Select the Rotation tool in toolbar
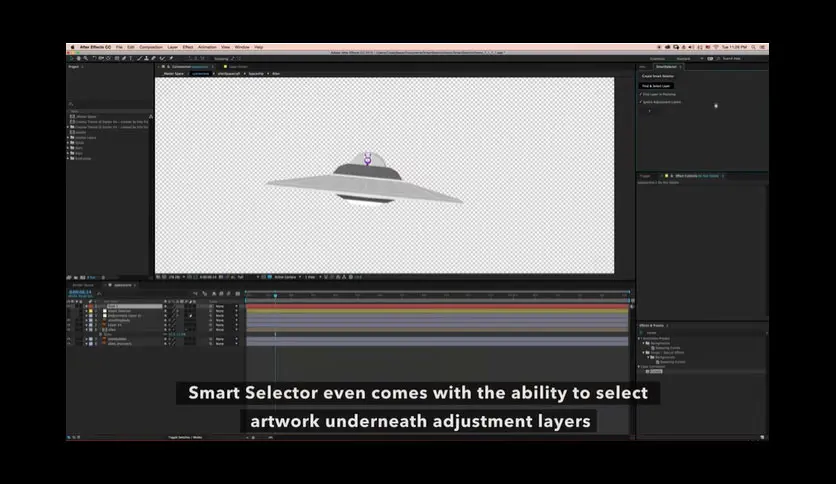 pyautogui.click(x=94, y=59)
